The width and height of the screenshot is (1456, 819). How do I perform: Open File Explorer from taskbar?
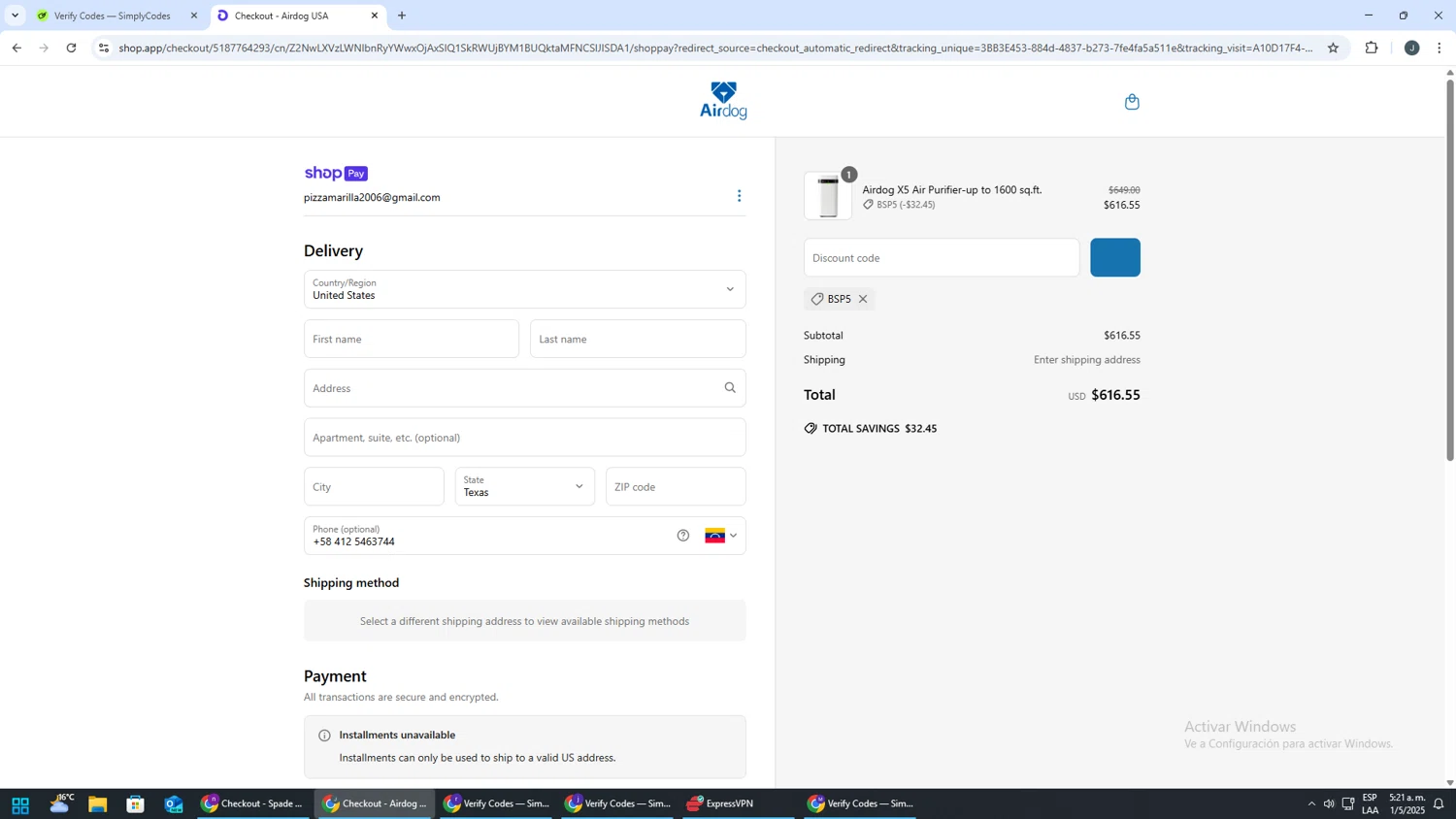tap(97, 804)
